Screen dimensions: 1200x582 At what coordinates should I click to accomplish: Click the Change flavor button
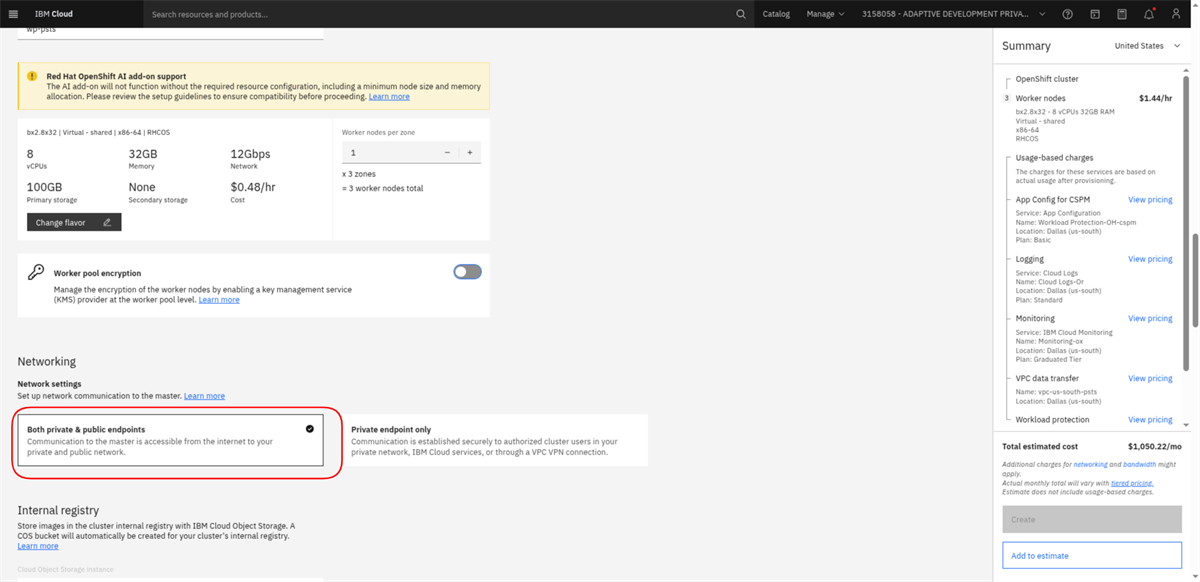tap(74, 222)
